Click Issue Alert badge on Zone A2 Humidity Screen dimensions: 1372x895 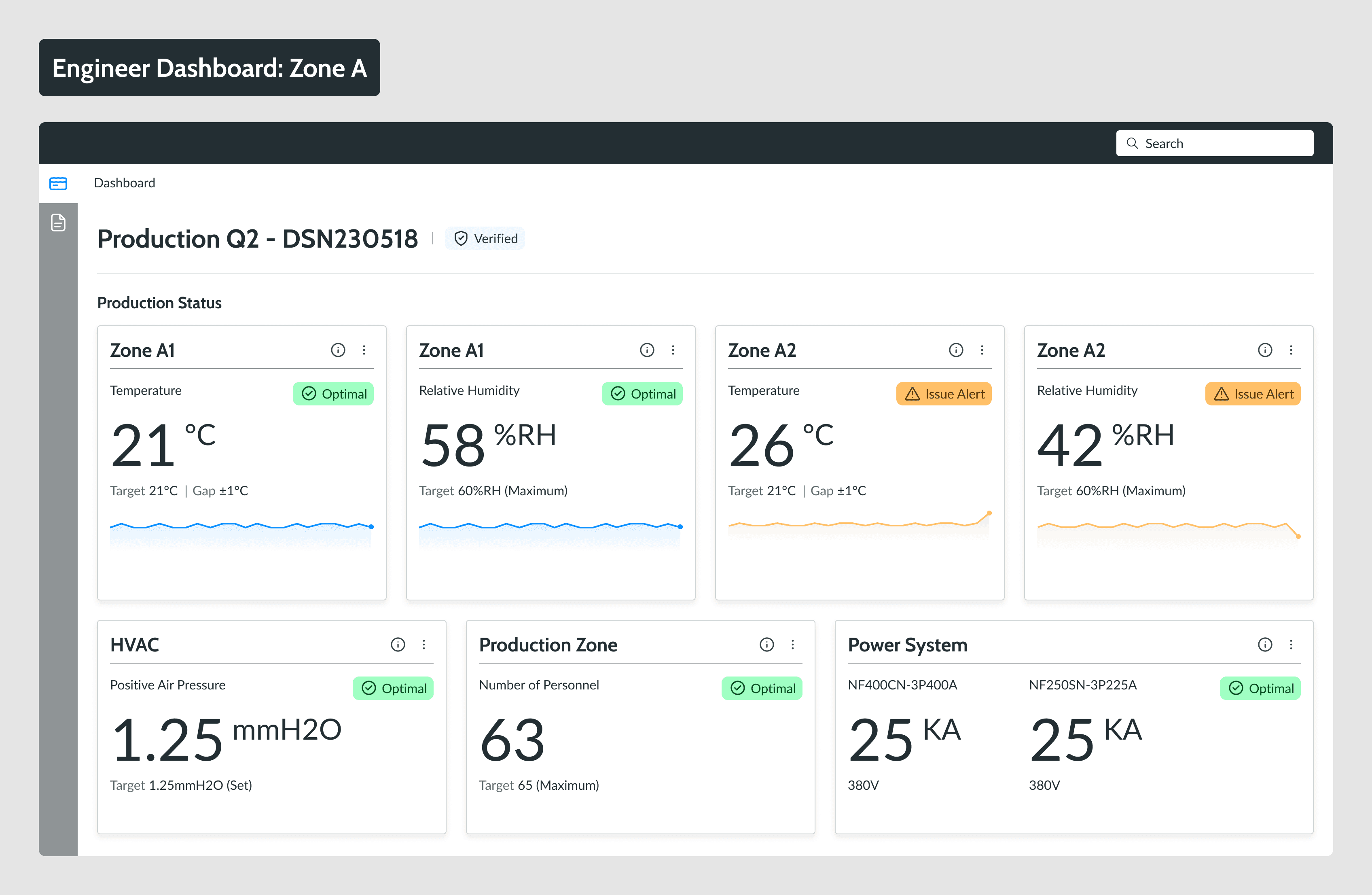[x=1253, y=394]
